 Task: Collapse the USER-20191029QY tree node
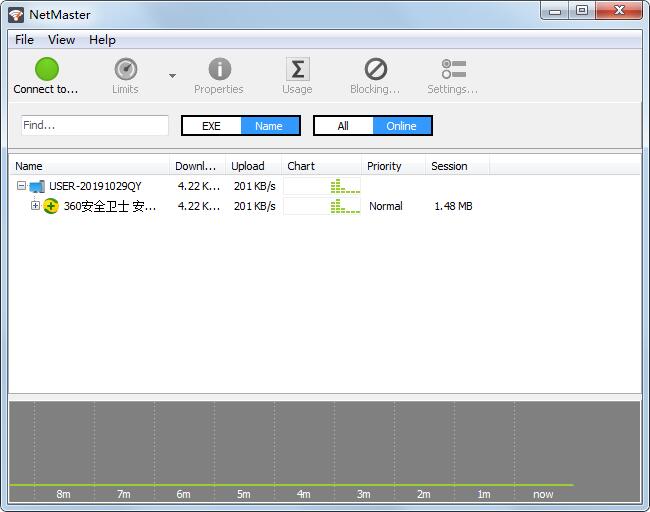21,186
